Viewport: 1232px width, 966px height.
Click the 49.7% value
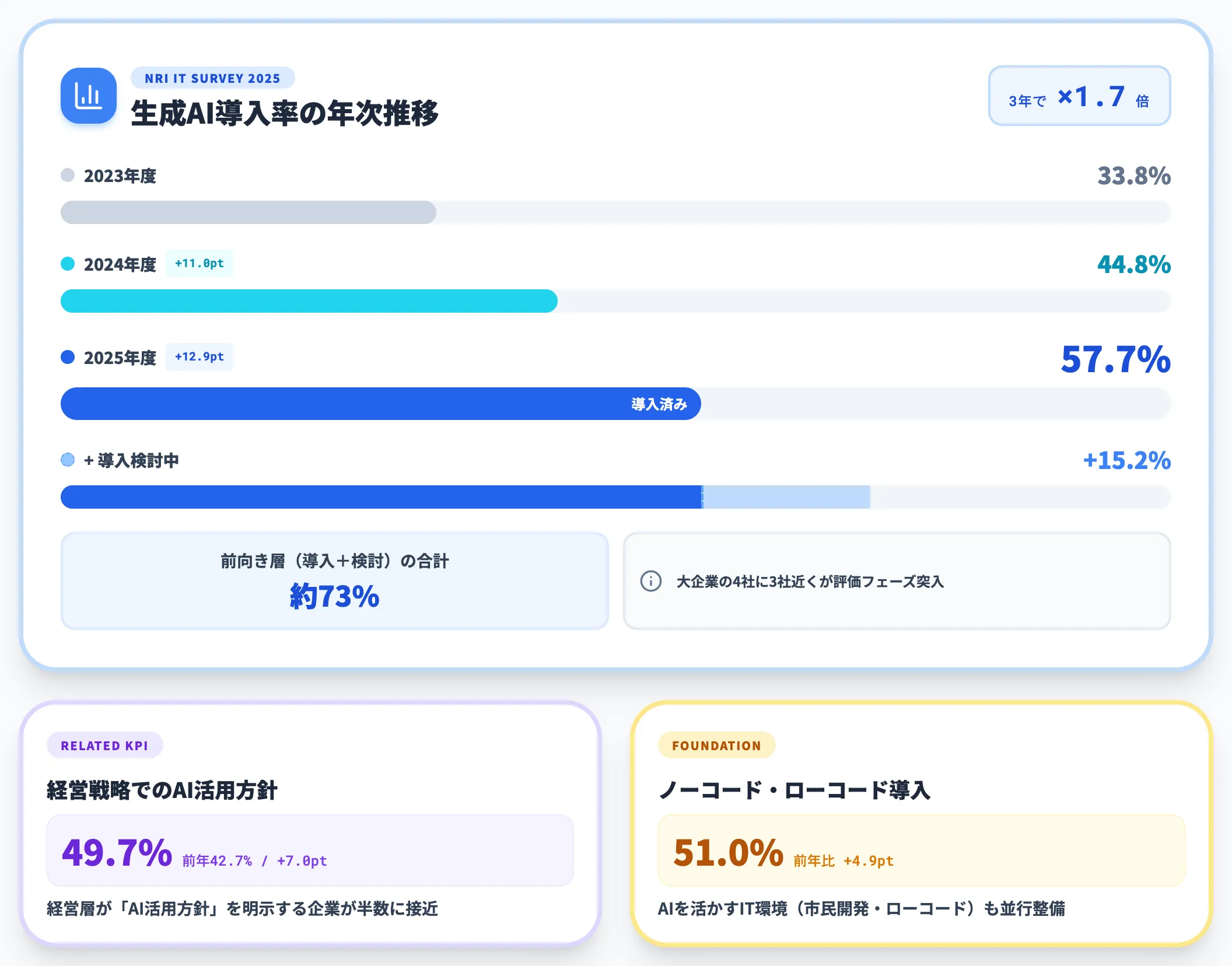coord(117,852)
